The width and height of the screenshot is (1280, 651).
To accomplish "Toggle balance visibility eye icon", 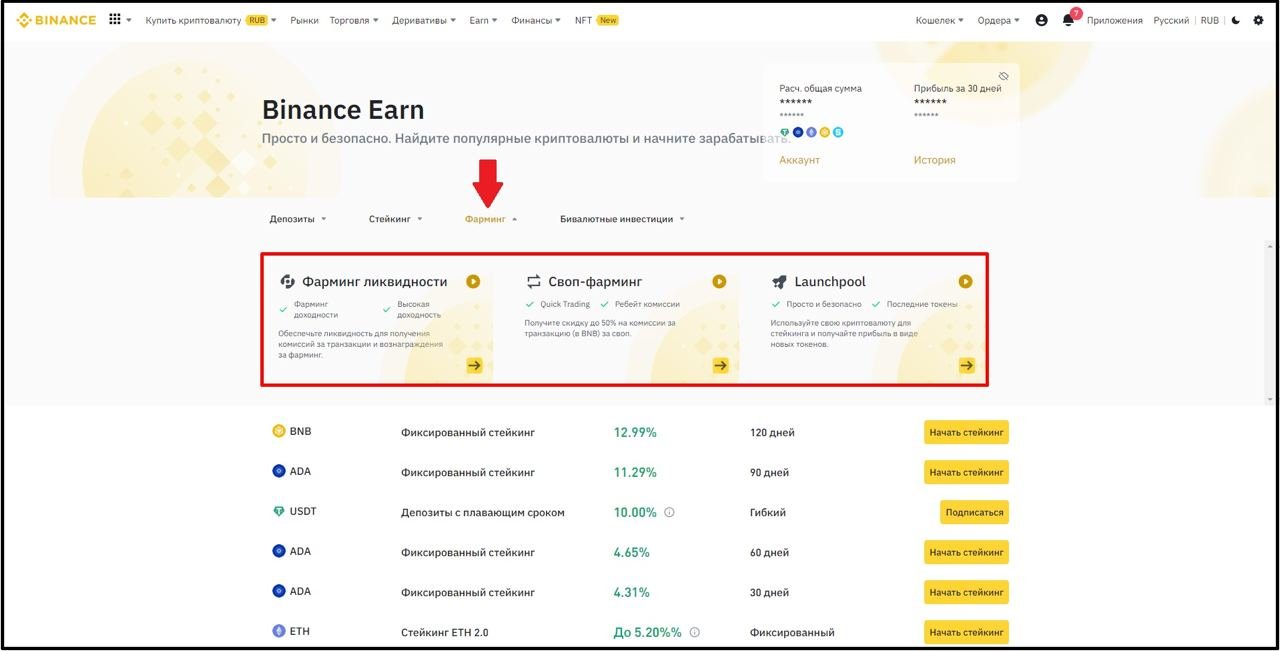I will [x=1003, y=77].
